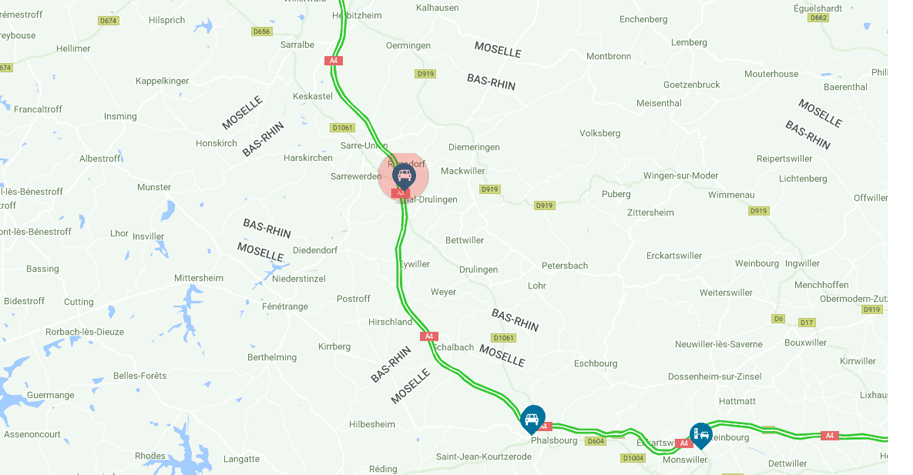Select the Diemeringen town label
Image resolution: width=913 pixels, height=475 pixels.
tap(474, 147)
